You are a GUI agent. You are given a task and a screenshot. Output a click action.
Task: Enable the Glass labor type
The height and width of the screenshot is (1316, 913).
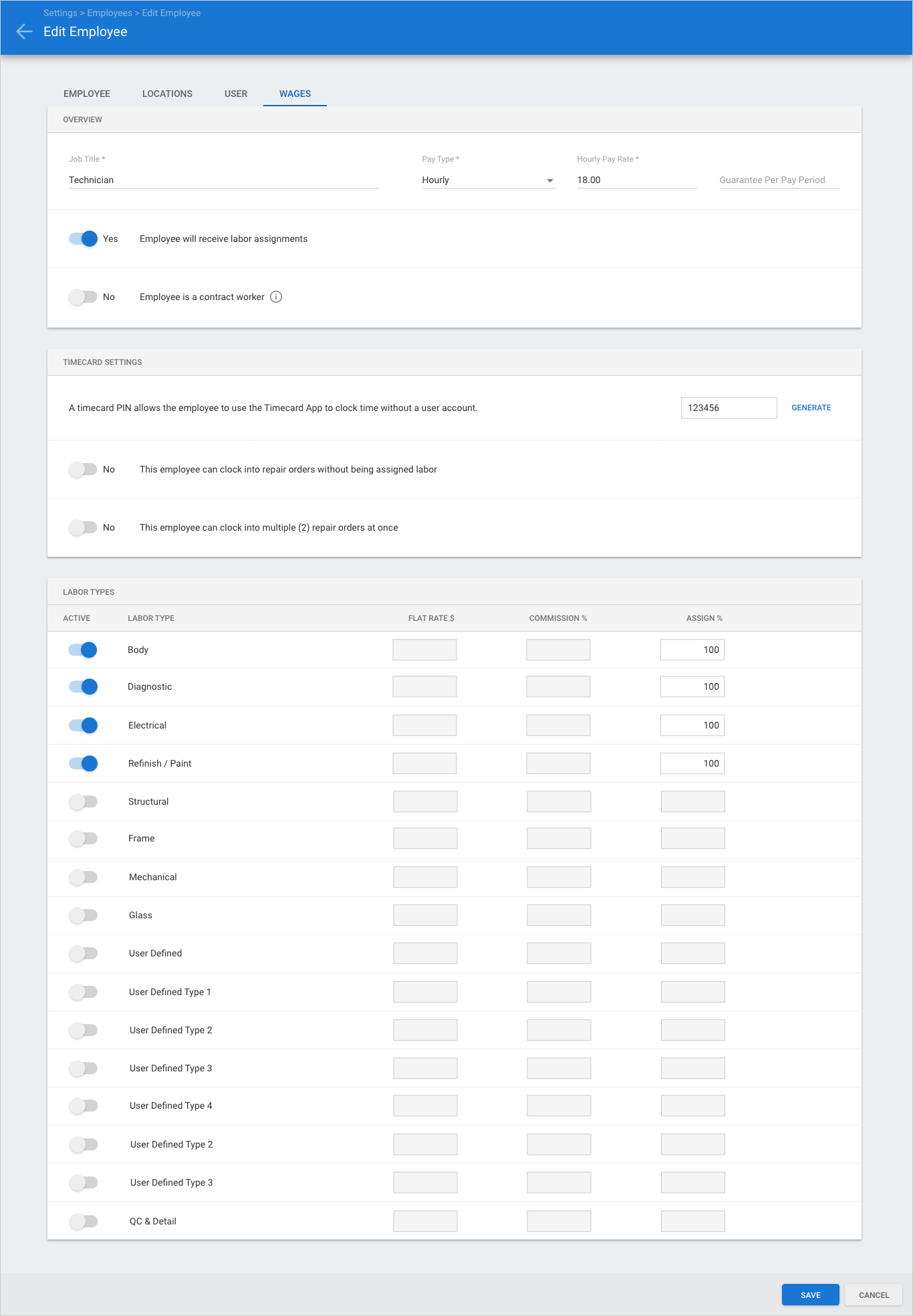coord(84,915)
